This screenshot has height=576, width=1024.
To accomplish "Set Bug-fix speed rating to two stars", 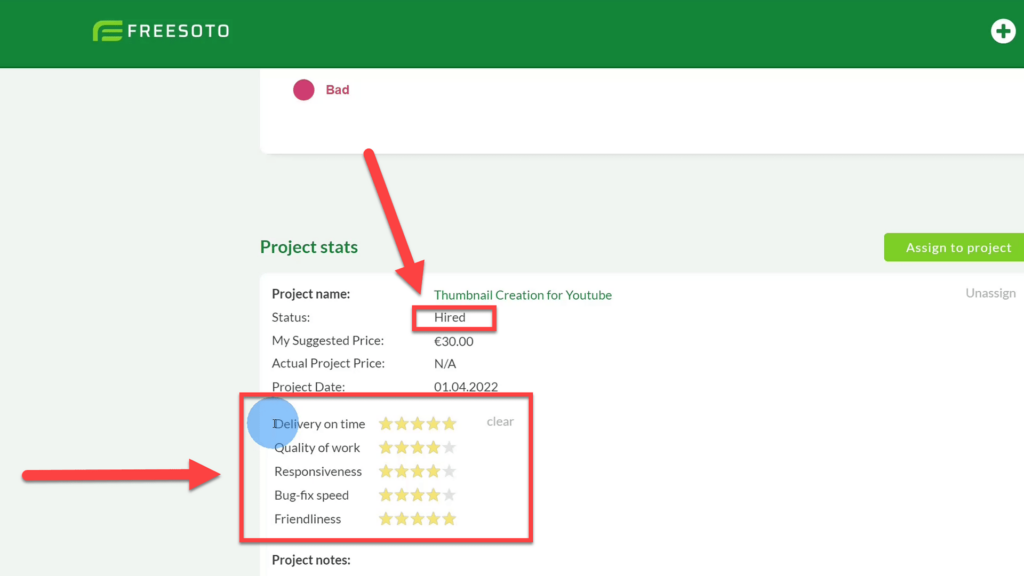I will coord(402,495).
